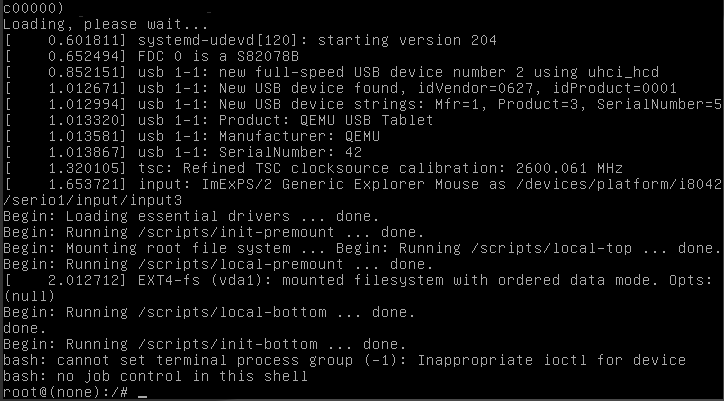
Task: Click the /scripts/local-premount line
Action: pos(218,264)
